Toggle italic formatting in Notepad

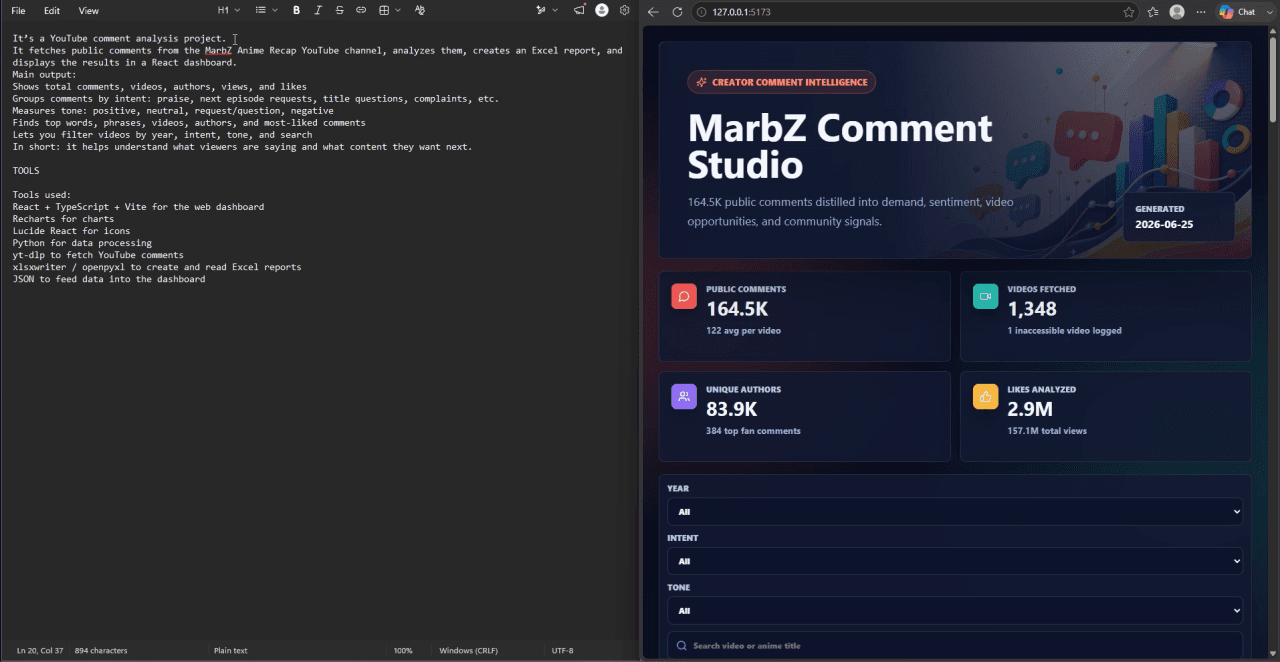pos(318,10)
